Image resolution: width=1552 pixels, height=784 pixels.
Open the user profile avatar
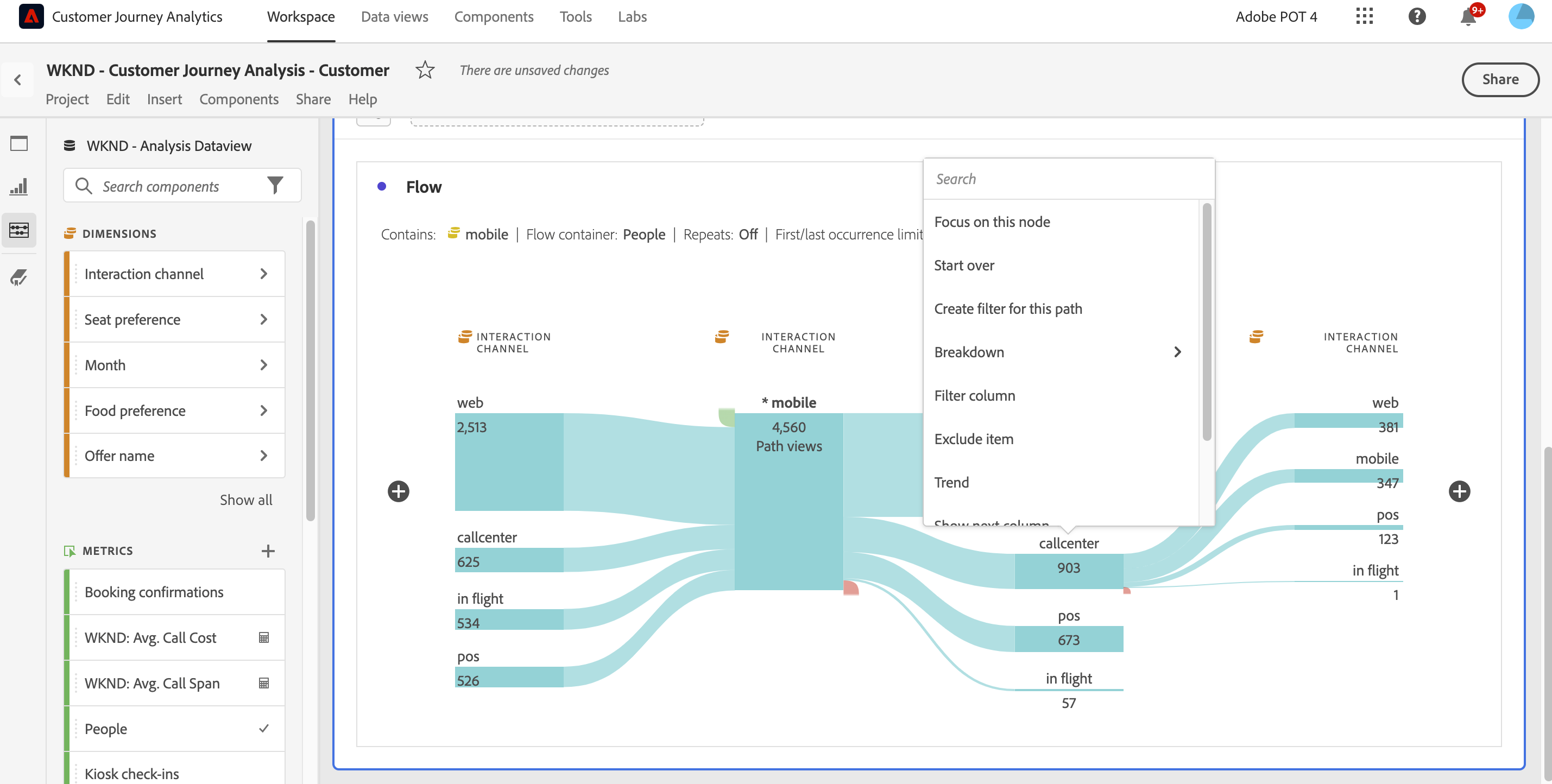click(1521, 16)
